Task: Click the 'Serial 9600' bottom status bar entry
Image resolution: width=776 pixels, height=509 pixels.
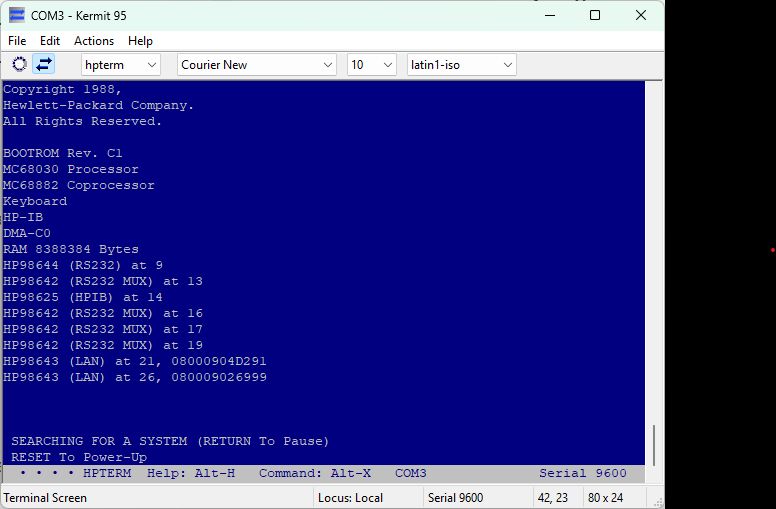Action: (455, 498)
